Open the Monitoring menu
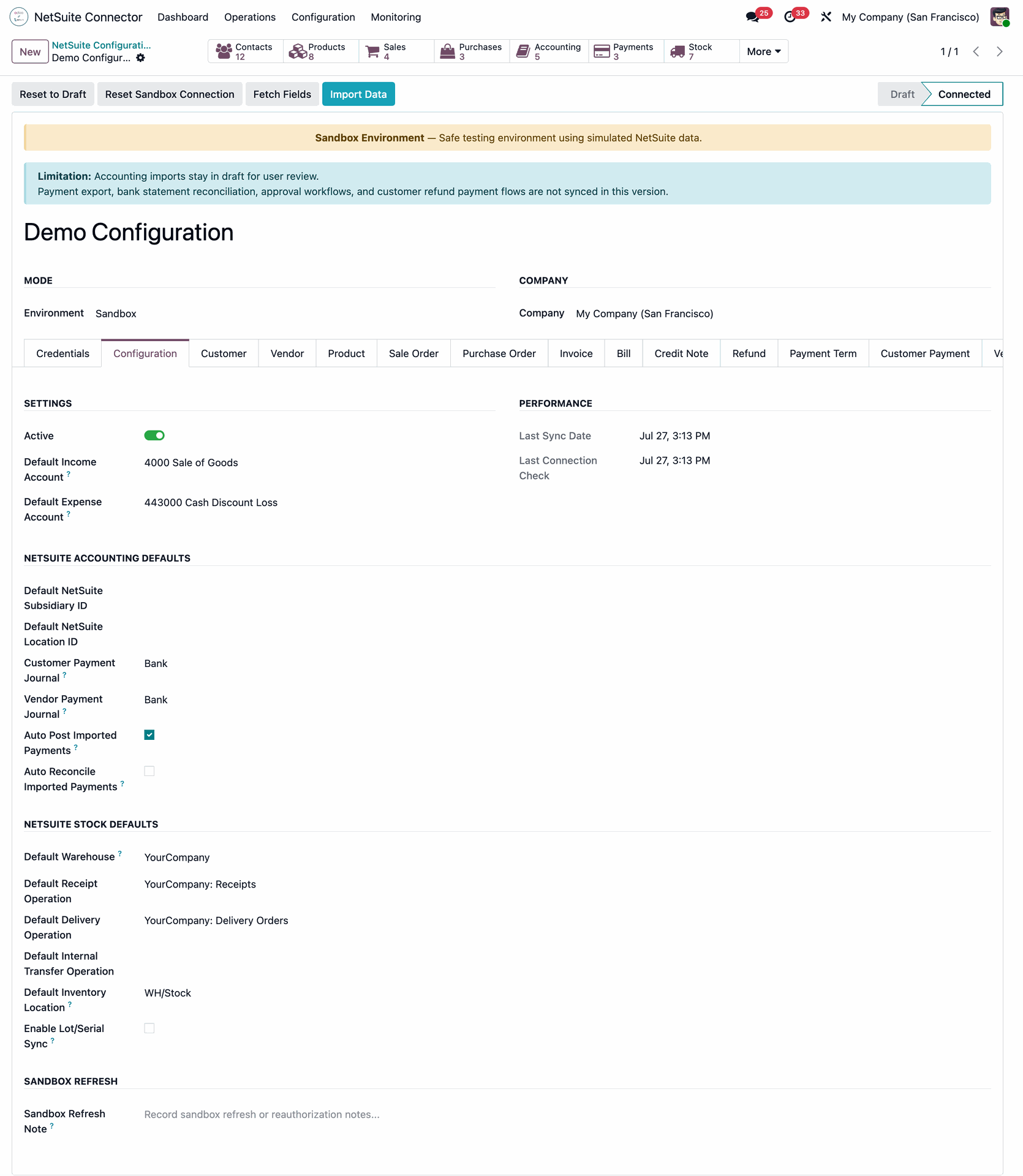1023x1176 pixels. click(396, 17)
